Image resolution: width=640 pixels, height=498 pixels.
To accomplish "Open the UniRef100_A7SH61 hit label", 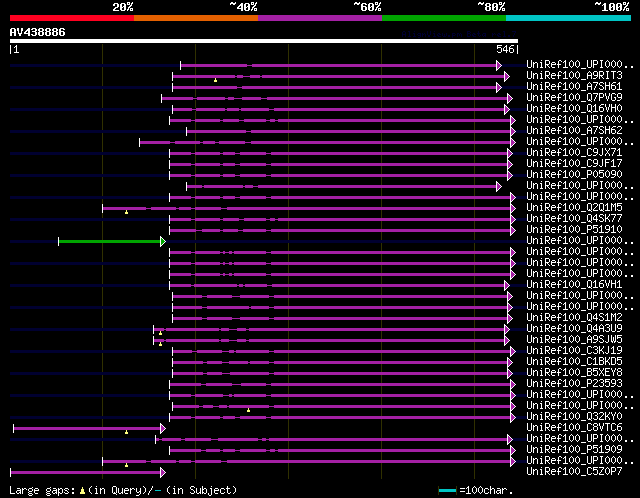I will click(574, 87).
